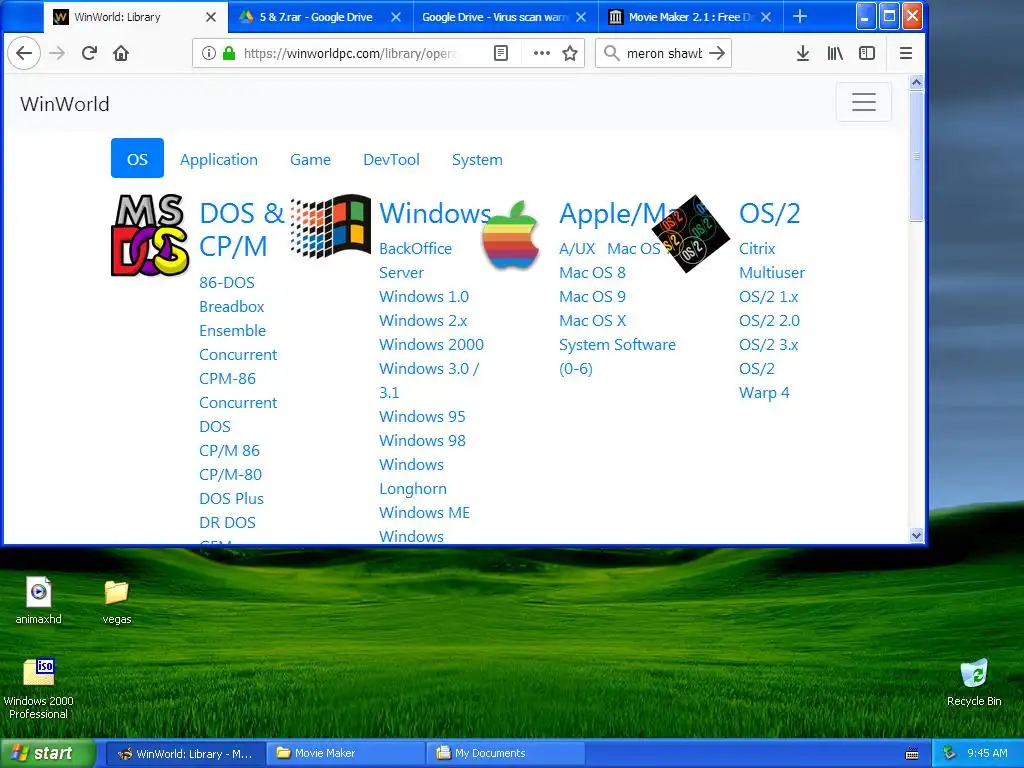The height and width of the screenshot is (768, 1024).
Task: Click WinWorld: Library taskbar button
Action: click(185, 753)
